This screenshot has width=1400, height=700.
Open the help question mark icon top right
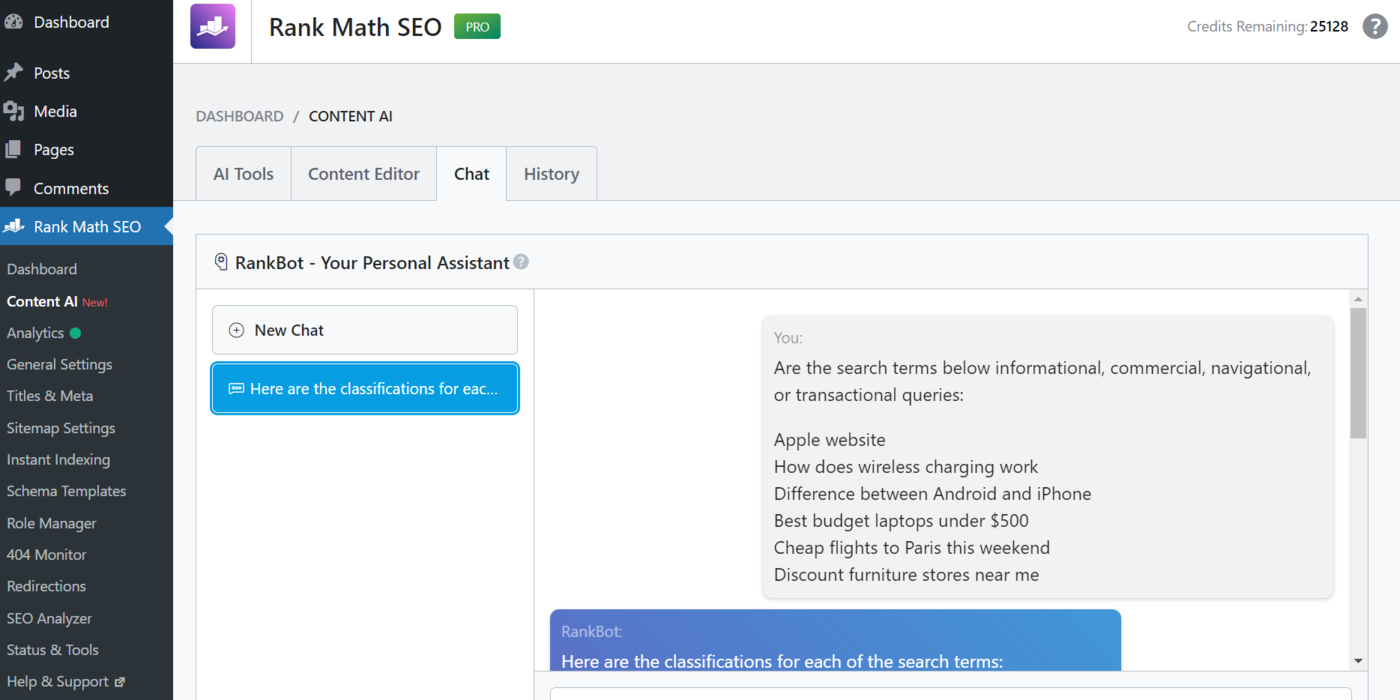pyautogui.click(x=1374, y=26)
